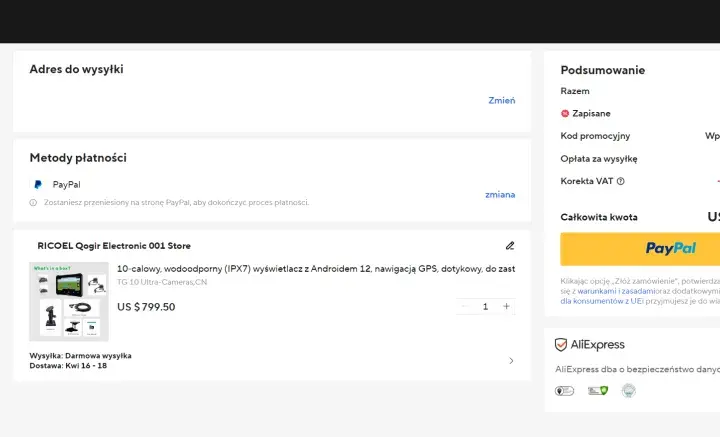Click the PayPal payment method label
The width and height of the screenshot is (720, 437).
[x=67, y=185]
